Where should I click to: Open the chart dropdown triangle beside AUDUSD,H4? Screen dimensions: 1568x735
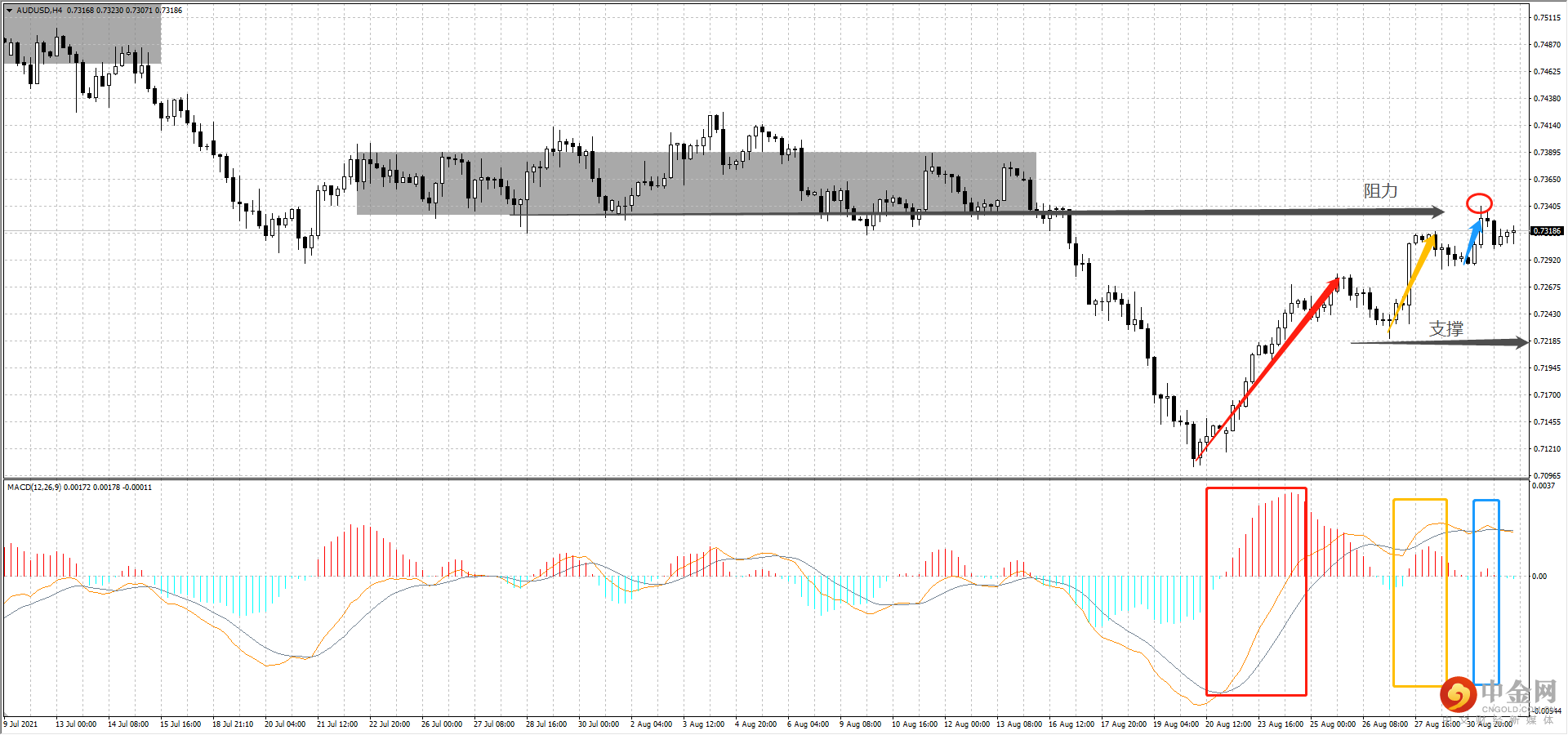(x=9, y=11)
